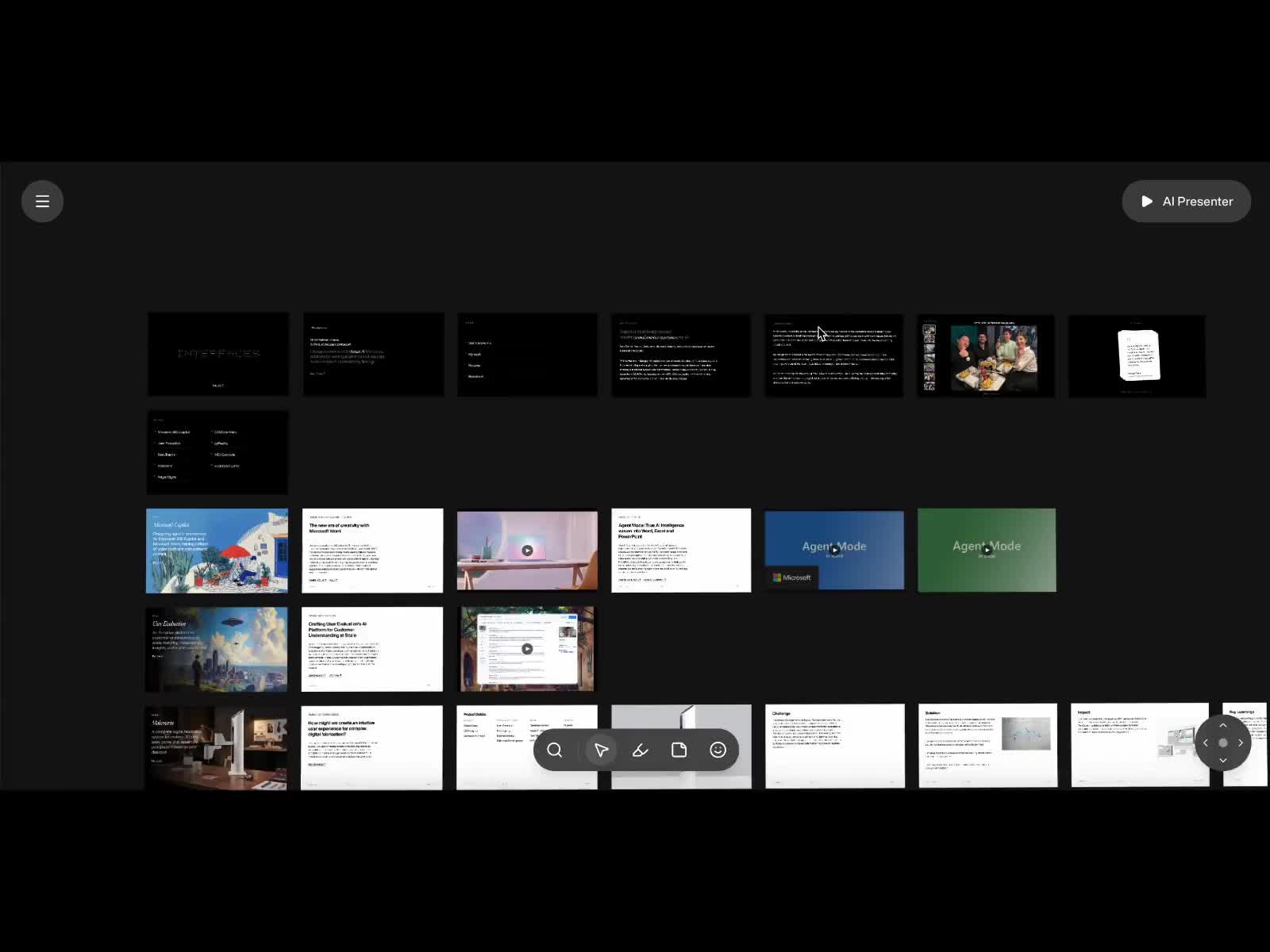
Task: Open the sticky note tool
Action: pyautogui.click(x=679, y=750)
